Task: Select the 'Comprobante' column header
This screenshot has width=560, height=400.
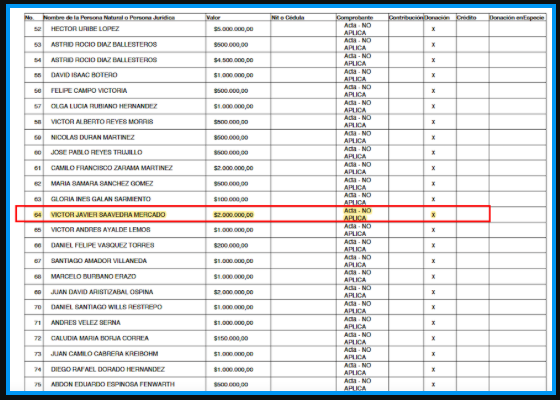Action: coord(355,18)
